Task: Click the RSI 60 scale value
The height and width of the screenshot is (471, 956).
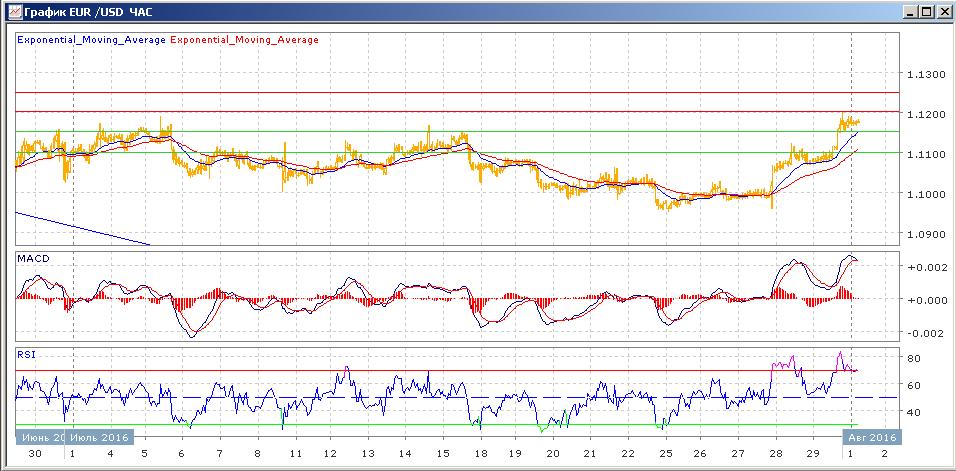Action: [x=915, y=385]
